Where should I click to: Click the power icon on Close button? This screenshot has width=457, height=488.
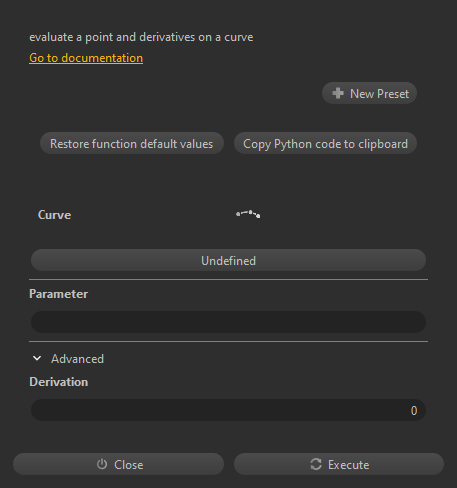[x=102, y=464]
